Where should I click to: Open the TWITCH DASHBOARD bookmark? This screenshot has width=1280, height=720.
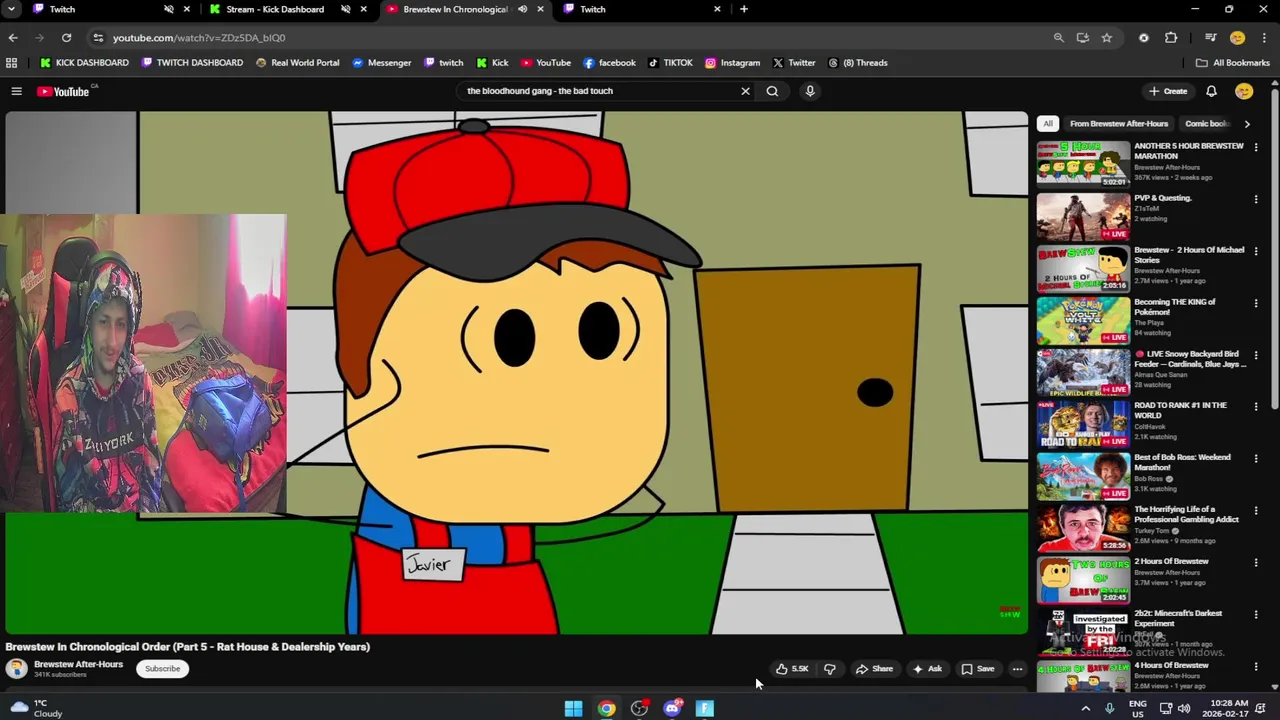pyautogui.click(x=192, y=63)
